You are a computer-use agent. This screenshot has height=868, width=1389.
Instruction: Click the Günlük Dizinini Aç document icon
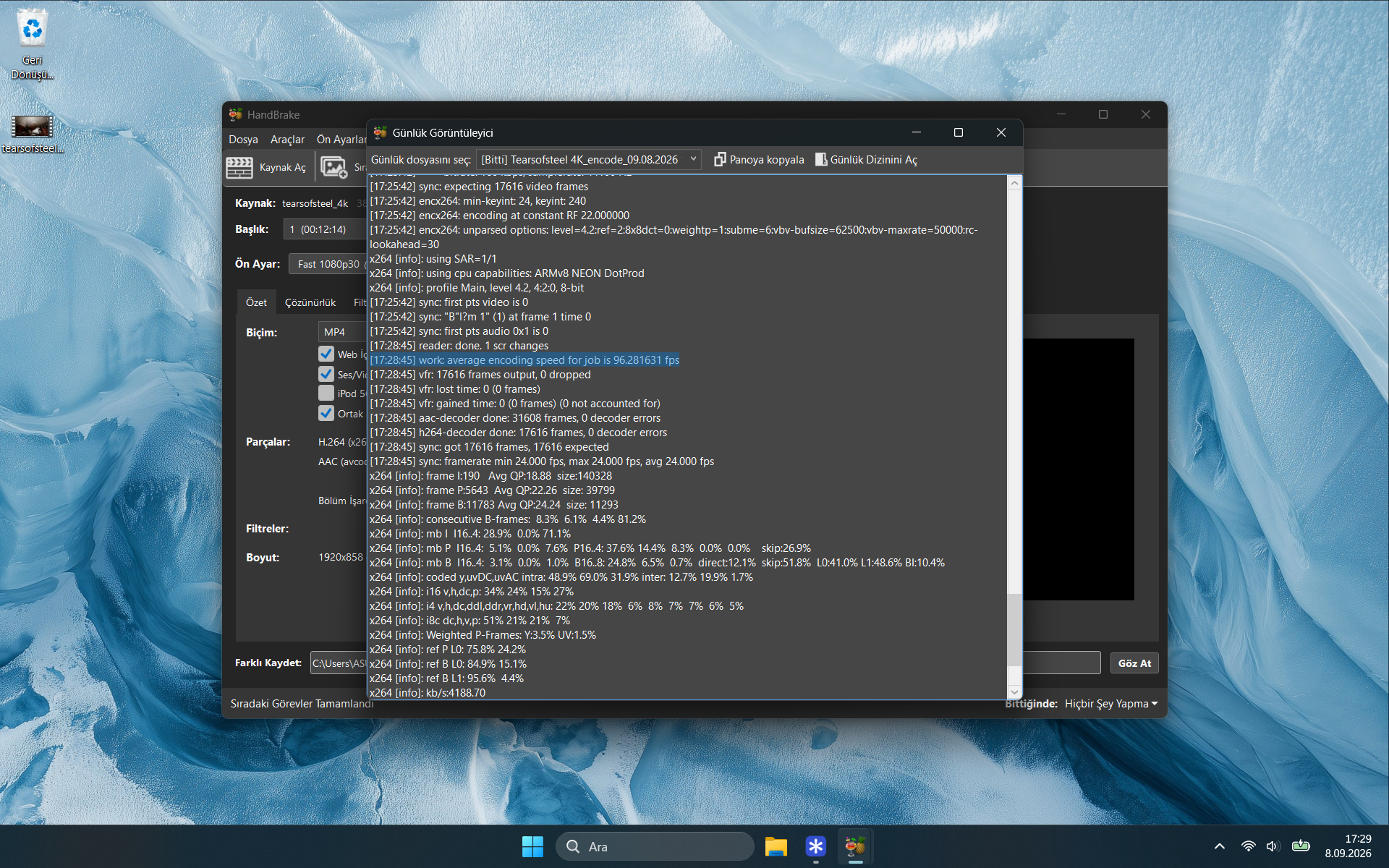click(x=820, y=159)
